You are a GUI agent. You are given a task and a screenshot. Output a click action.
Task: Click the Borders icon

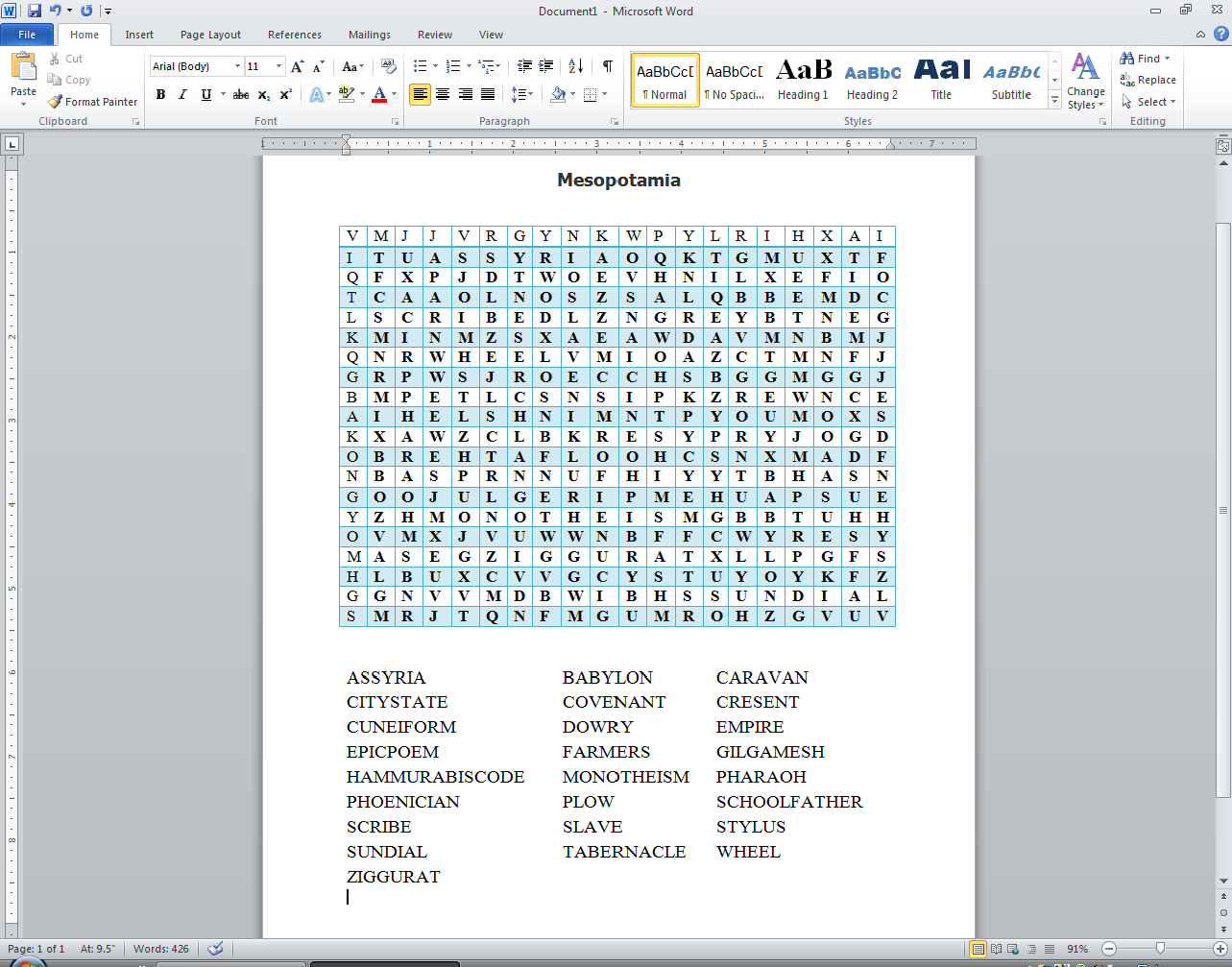[590, 94]
